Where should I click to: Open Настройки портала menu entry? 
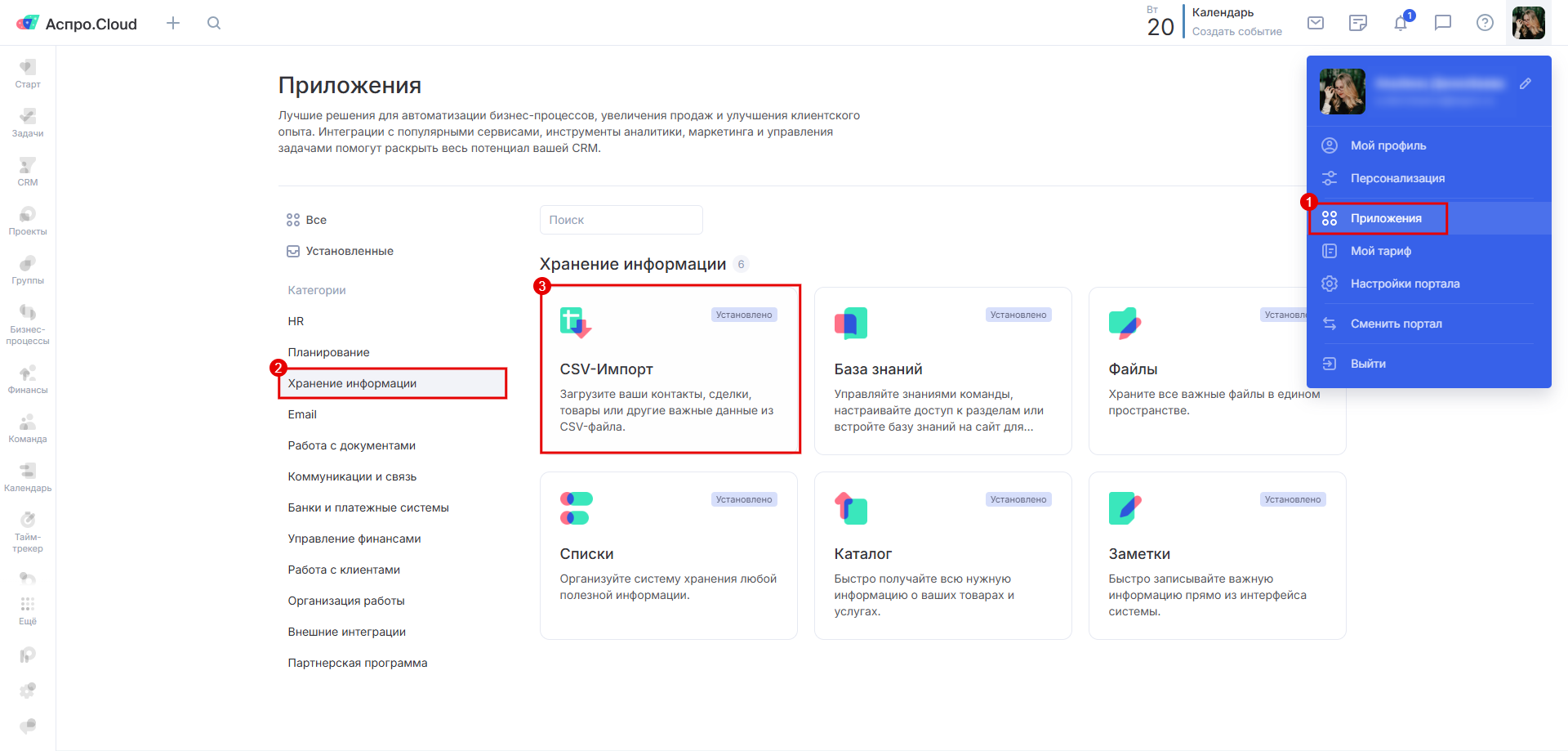tap(1405, 284)
